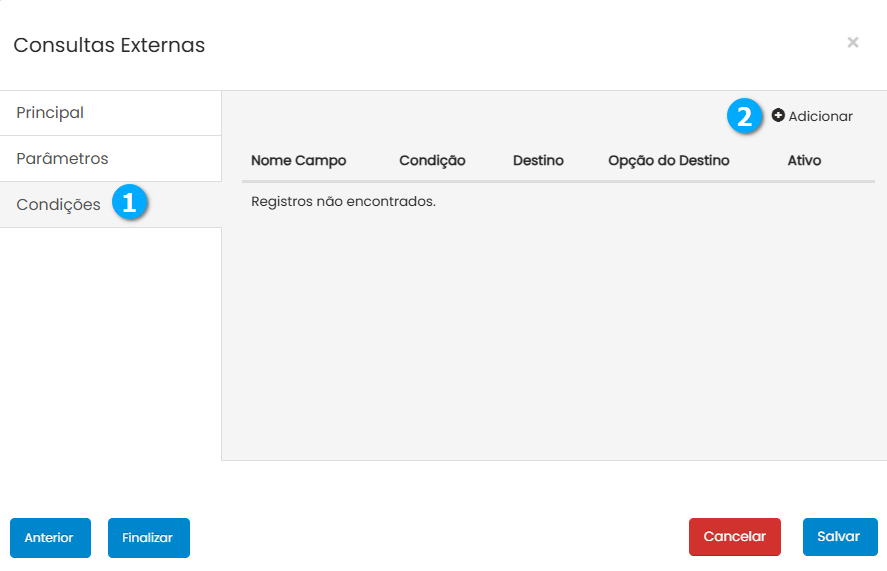
Task: Open the Principal tab
Action: (50, 113)
